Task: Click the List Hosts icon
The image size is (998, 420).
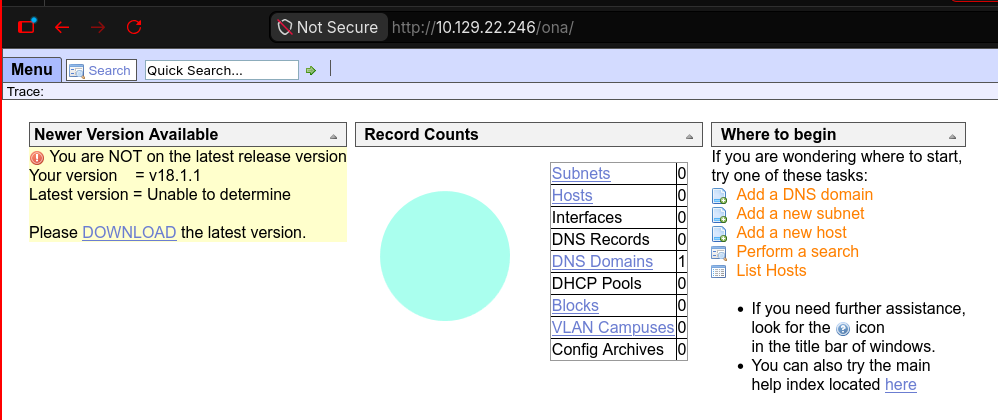Action: (x=719, y=272)
